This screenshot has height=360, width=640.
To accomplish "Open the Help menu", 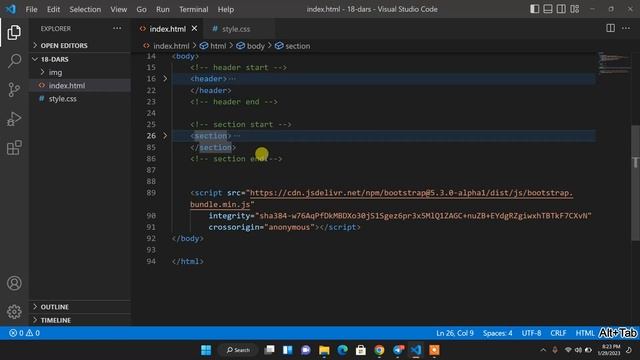I will coord(226,9).
